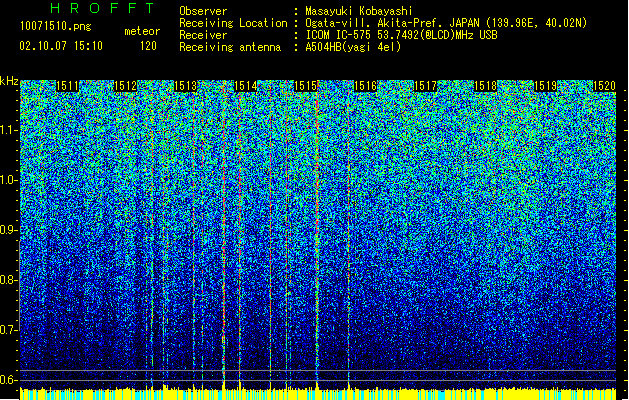Click the 1511 time marker
The width and height of the screenshot is (629, 400).
[67, 86]
